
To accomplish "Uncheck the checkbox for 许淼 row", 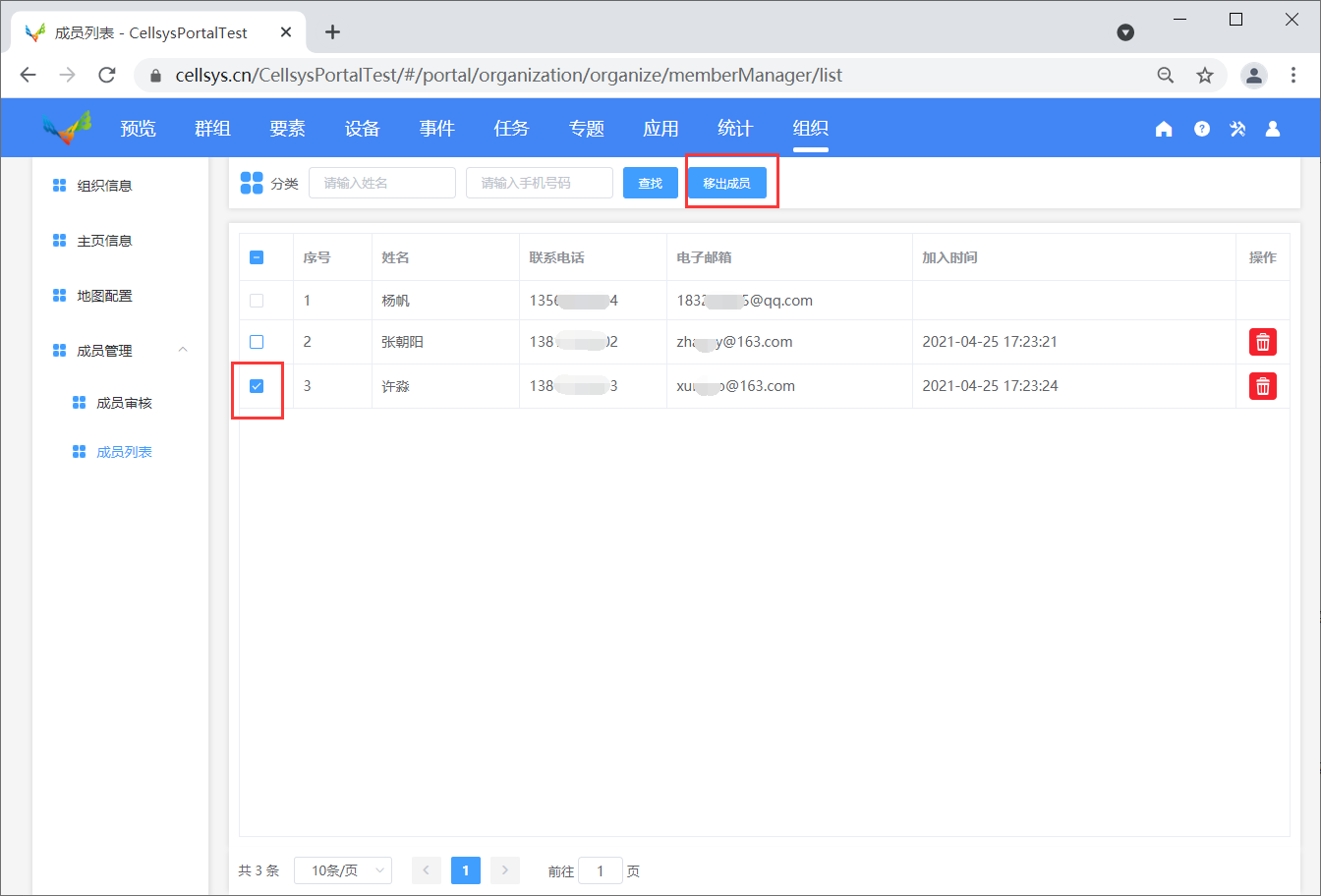I will point(257,386).
